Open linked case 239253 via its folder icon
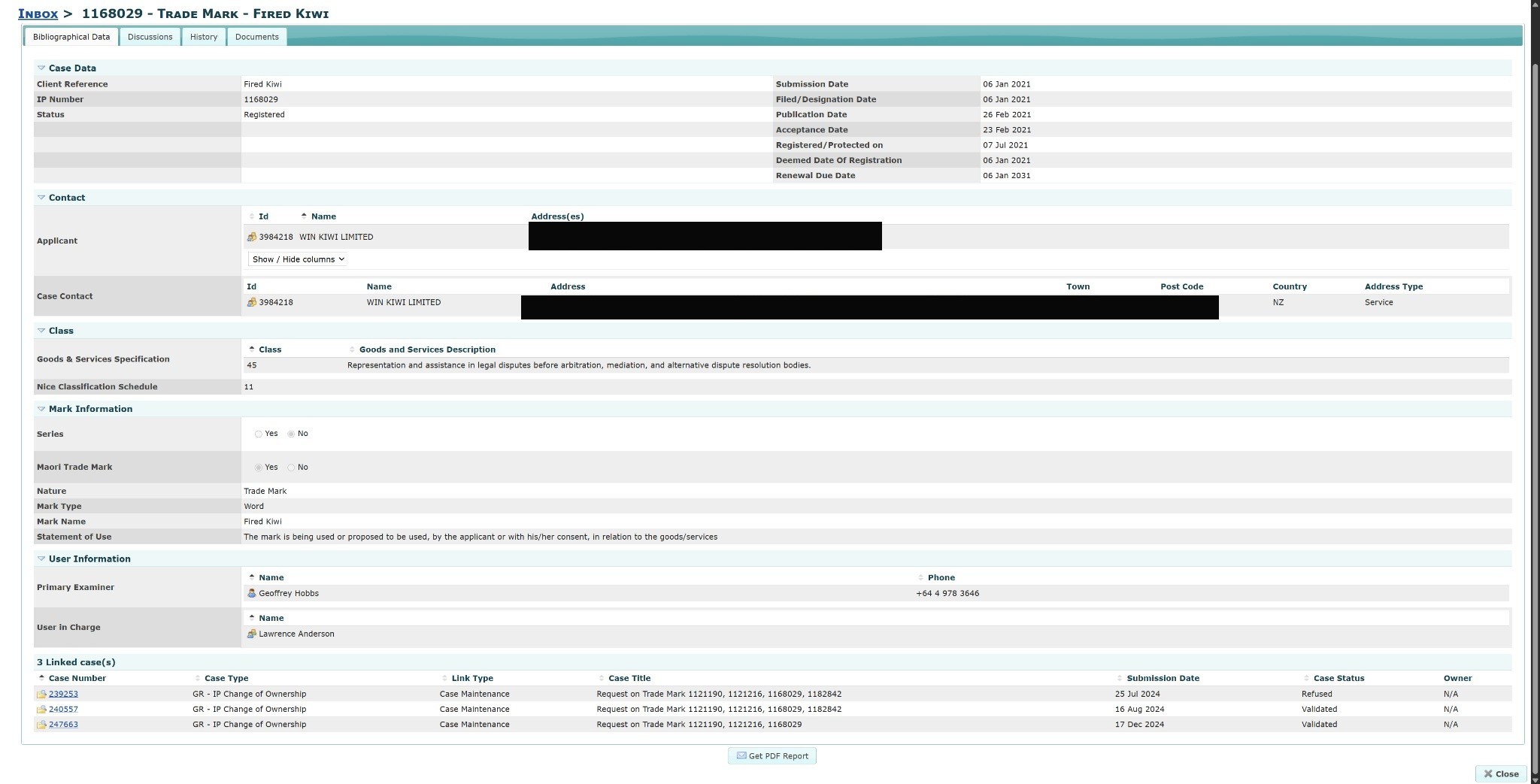Screen dimensions: 1540x784 point(42,693)
